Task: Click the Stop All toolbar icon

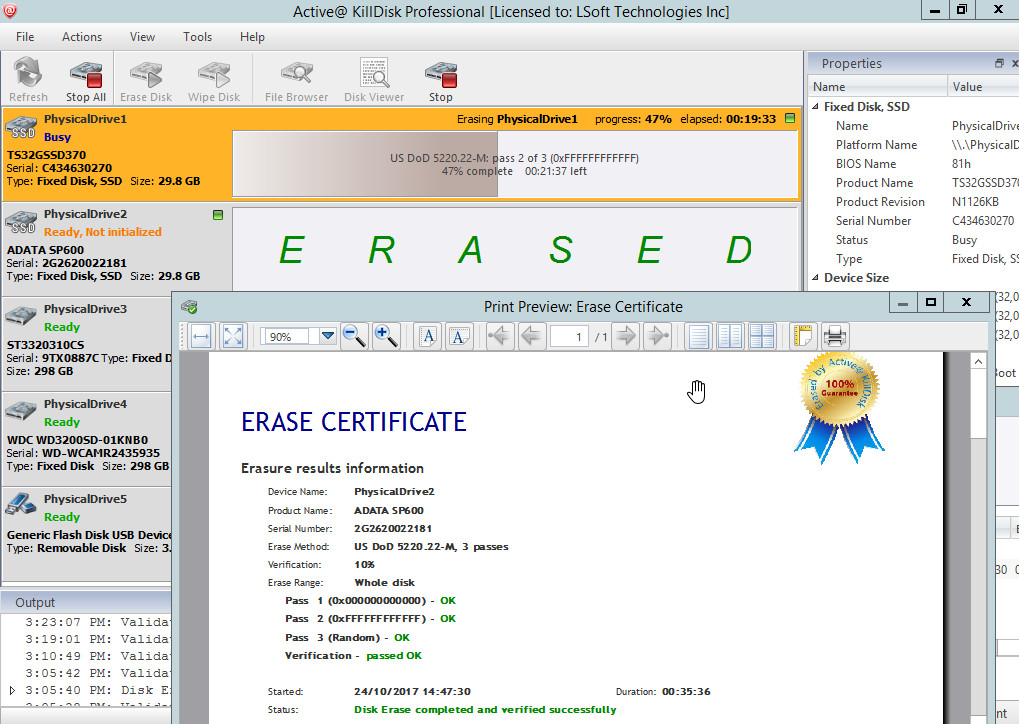Action: [86, 80]
